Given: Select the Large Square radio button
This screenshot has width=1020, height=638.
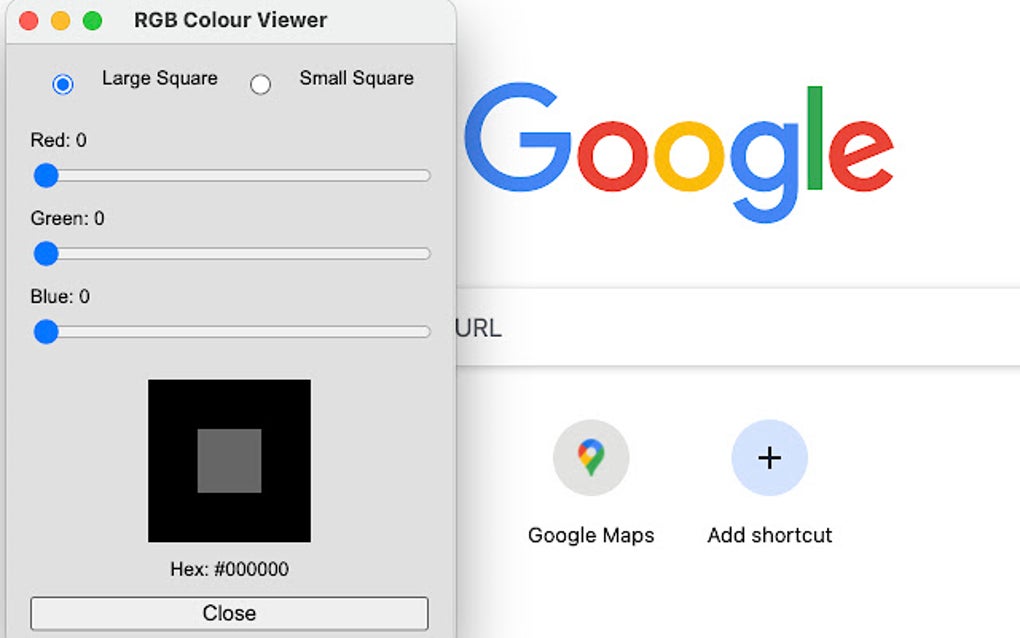Looking at the screenshot, I should tap(63, 84).
